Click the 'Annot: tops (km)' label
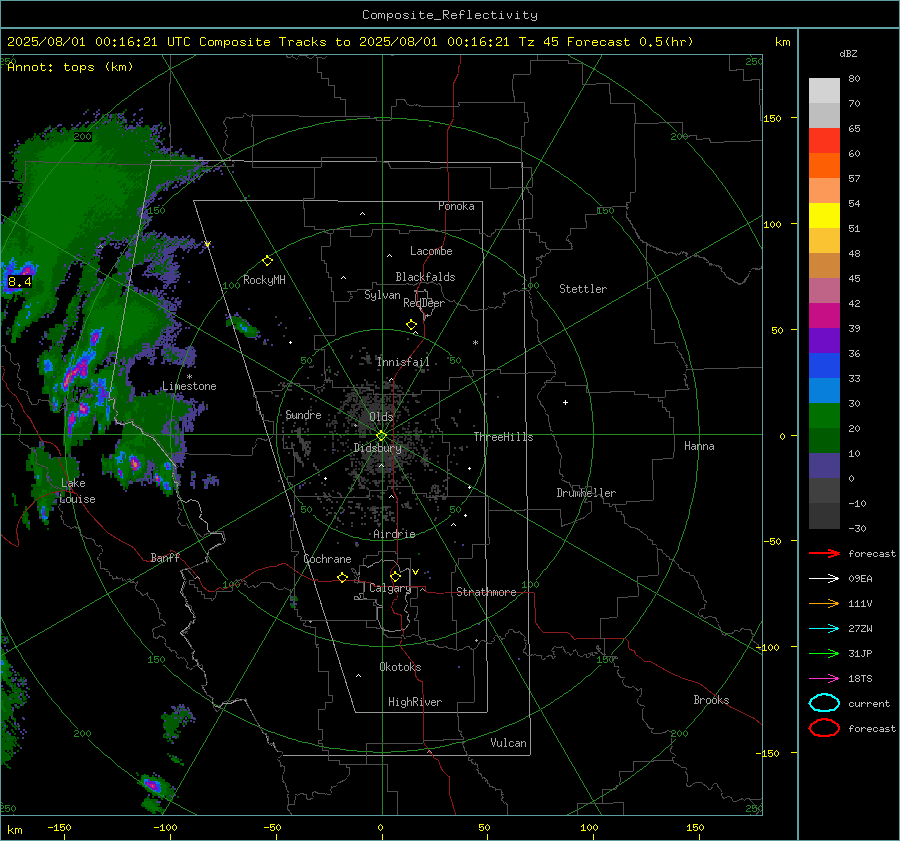Screen dimensions: 900x841 click(x=70, y=67)
